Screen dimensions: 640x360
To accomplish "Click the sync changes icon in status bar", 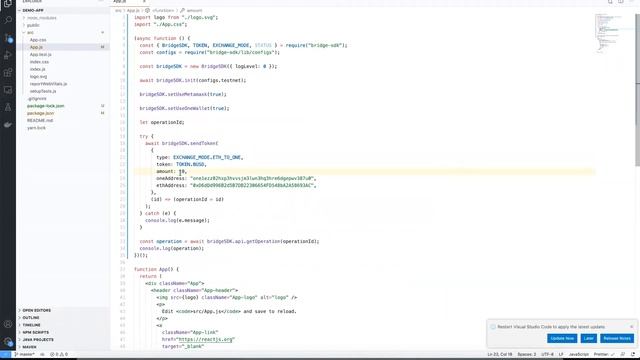I will (42, 354).
